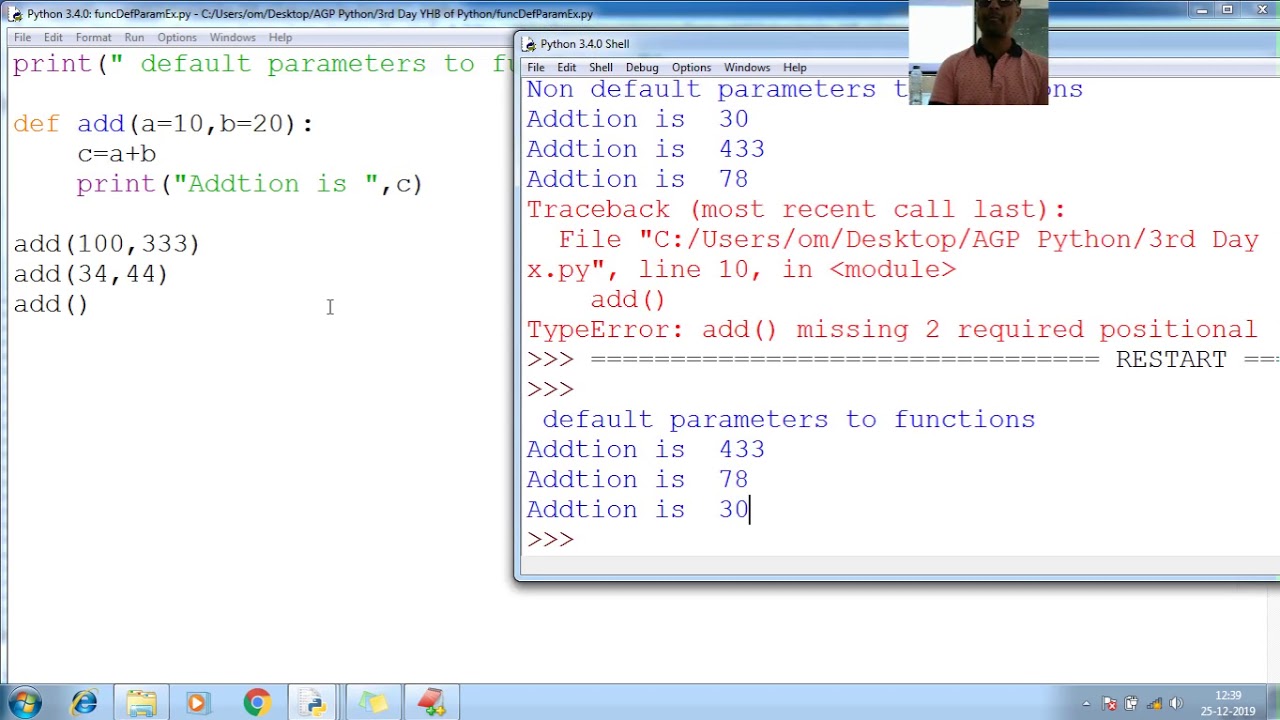The width and height of the screenshot is (1280, 720).
Task: Open the Shell menu in Python Shell
Action: (600, 67)
